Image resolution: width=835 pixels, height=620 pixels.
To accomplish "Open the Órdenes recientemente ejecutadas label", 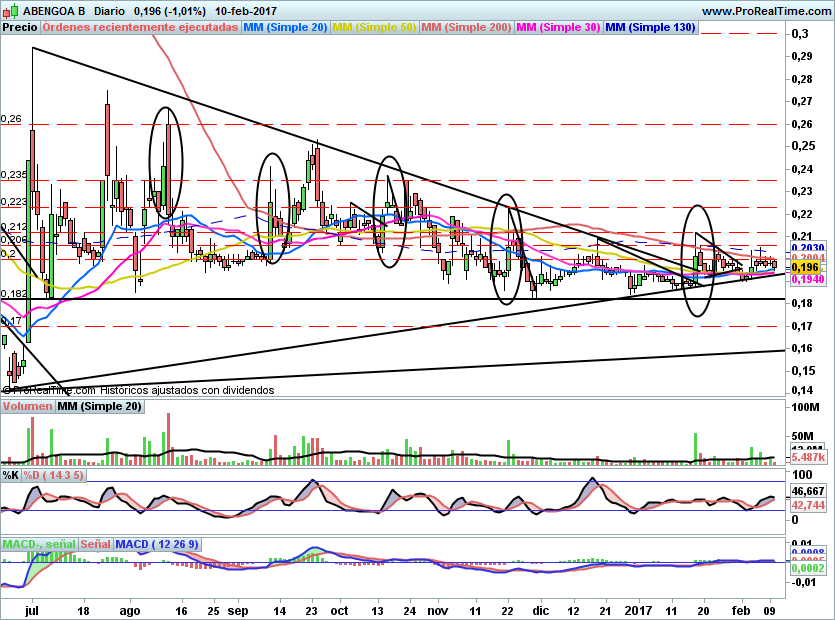I will tap(141, 27).
